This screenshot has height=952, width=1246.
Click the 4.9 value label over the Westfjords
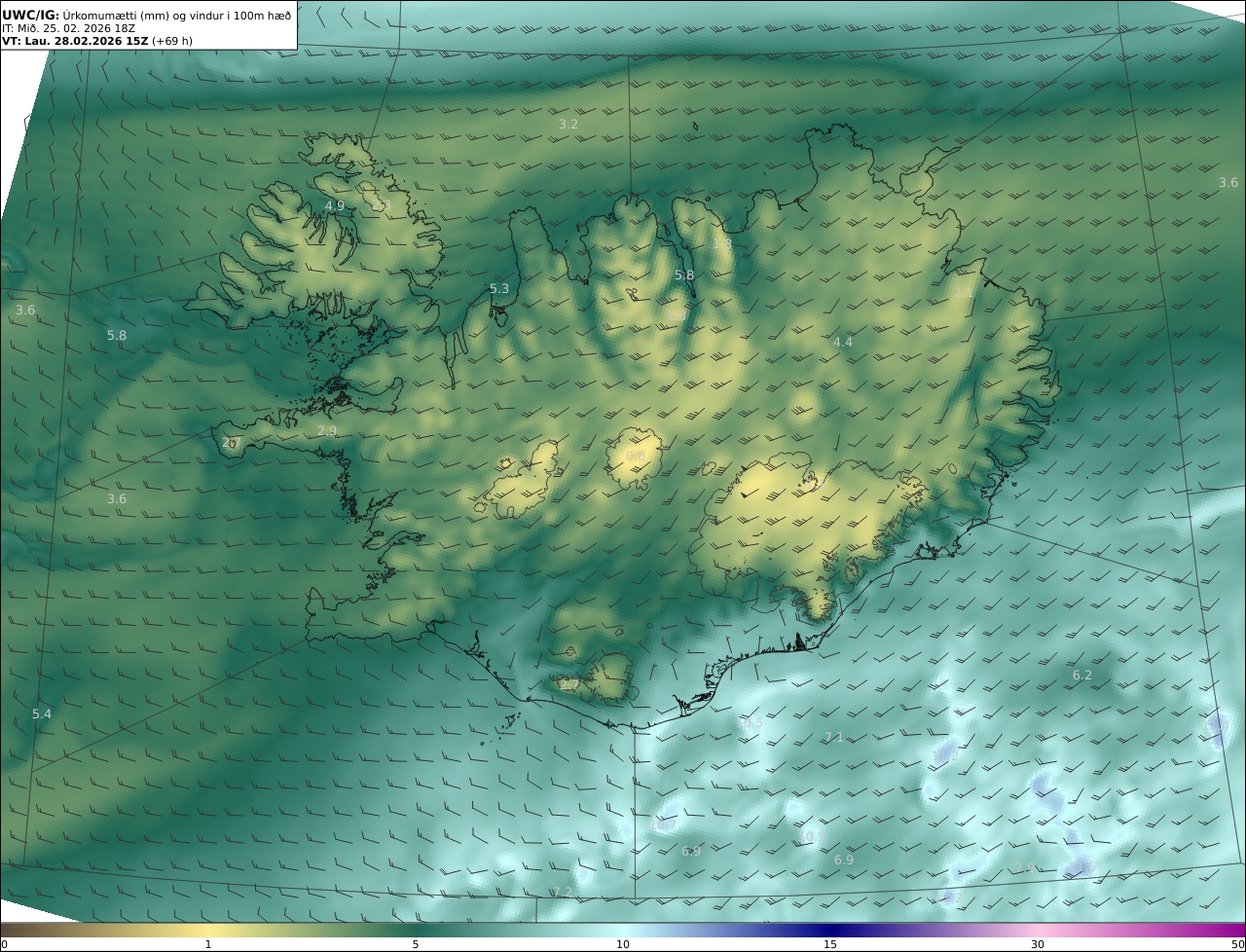coord(335,206)
